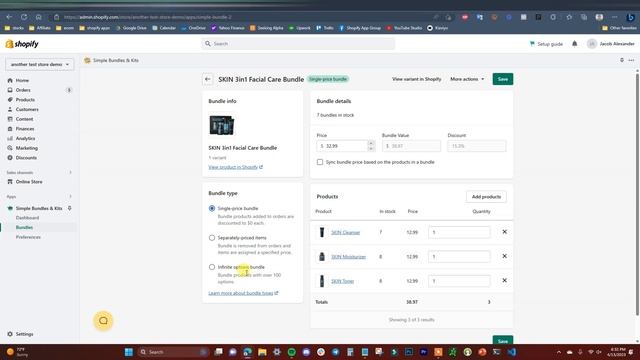Click the top Save button
640x360 pixels.
pyautogui.click(x=503, y=79)
